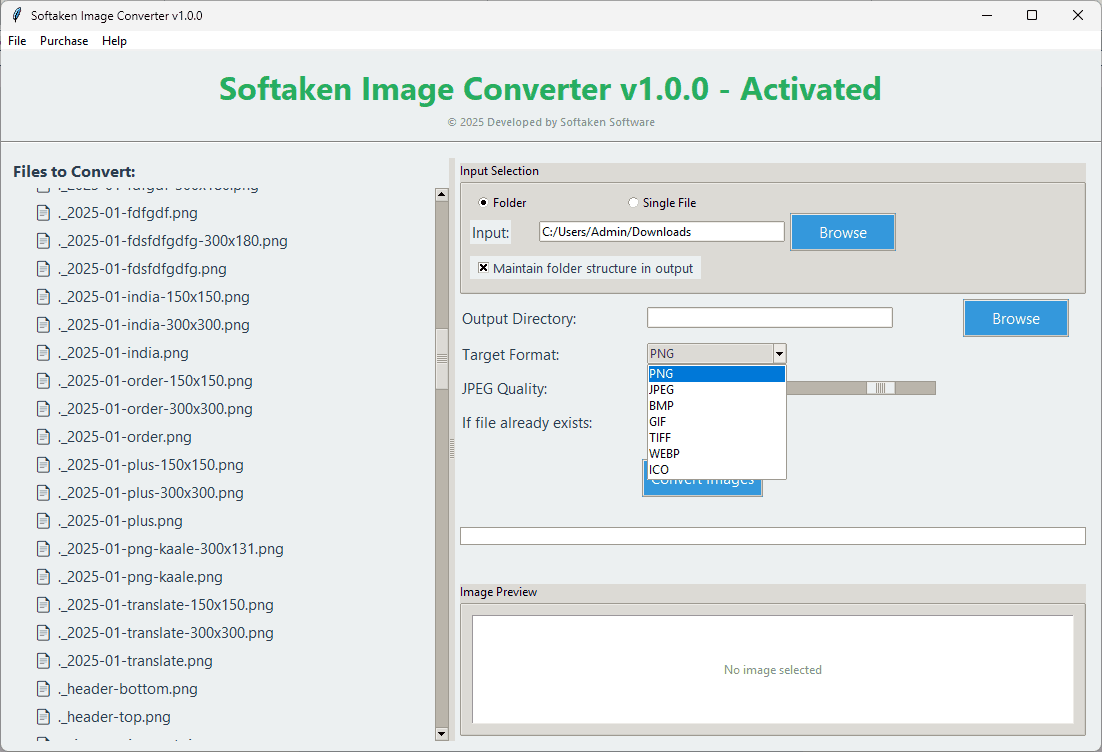Click file icon beside ._2025-01-translate.png
This screenshot has width=1102, height=752.
pos(44,661)
